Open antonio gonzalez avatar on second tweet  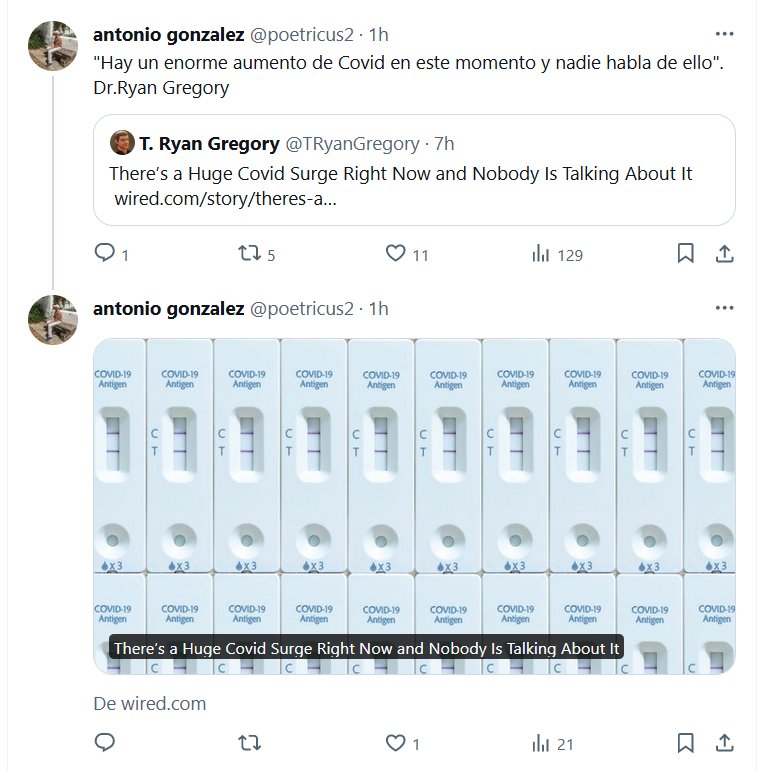click(x=54, y=320)
